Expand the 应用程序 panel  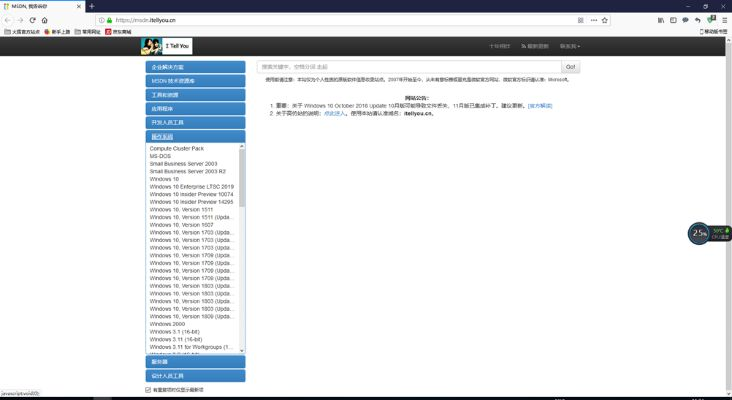195,109
